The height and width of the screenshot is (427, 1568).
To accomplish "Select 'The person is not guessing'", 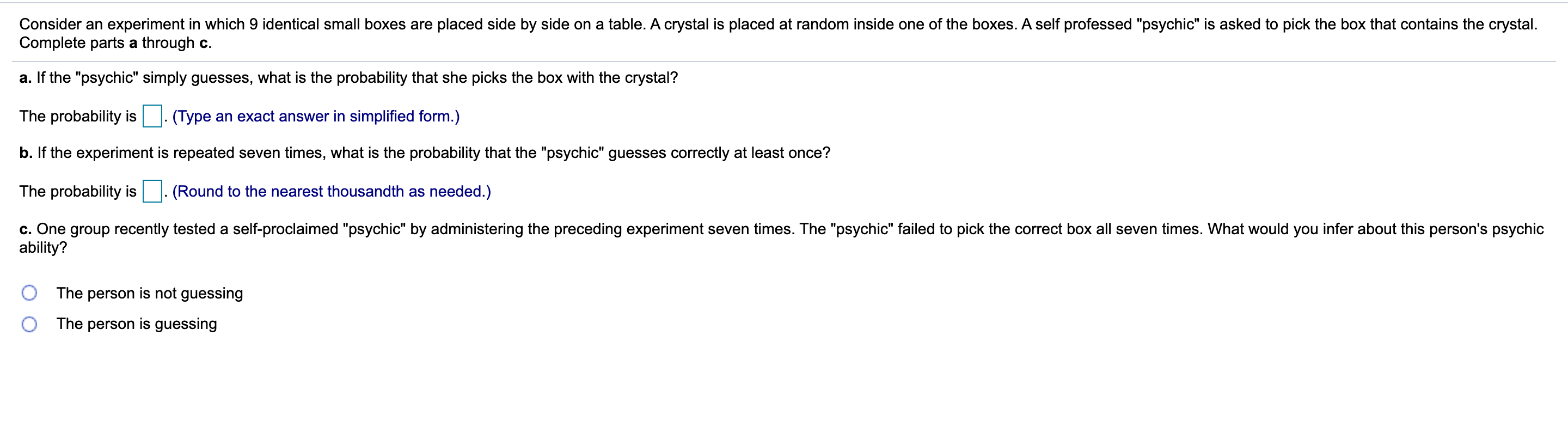I will (x=149, y=293).
